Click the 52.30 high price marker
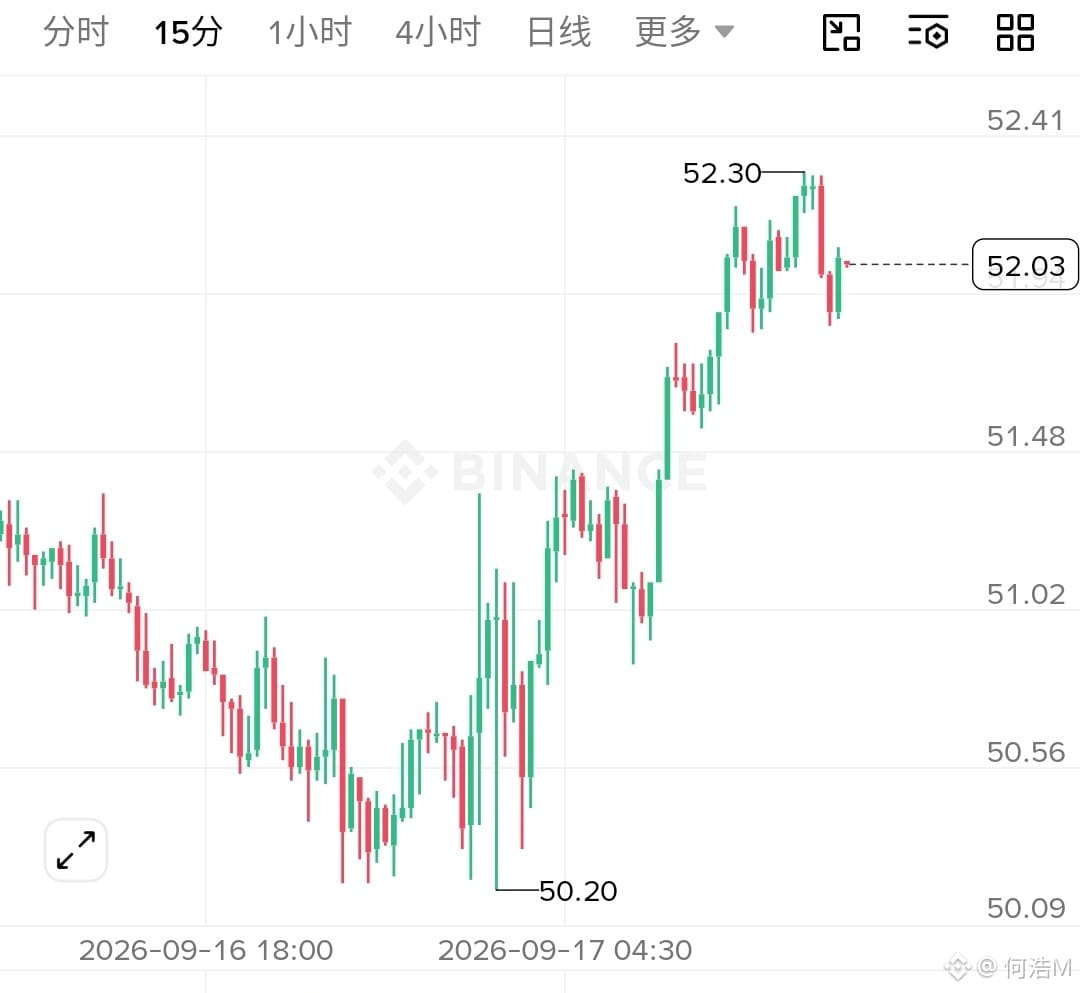1080x993 pixels. 722,173
